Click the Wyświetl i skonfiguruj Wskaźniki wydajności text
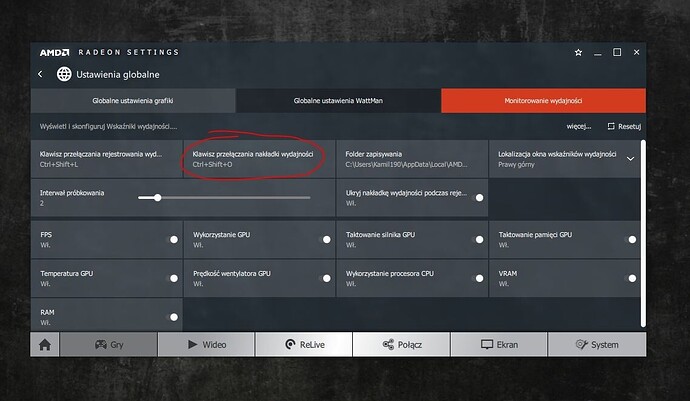690x401 pixels. [x=108, y=127]
